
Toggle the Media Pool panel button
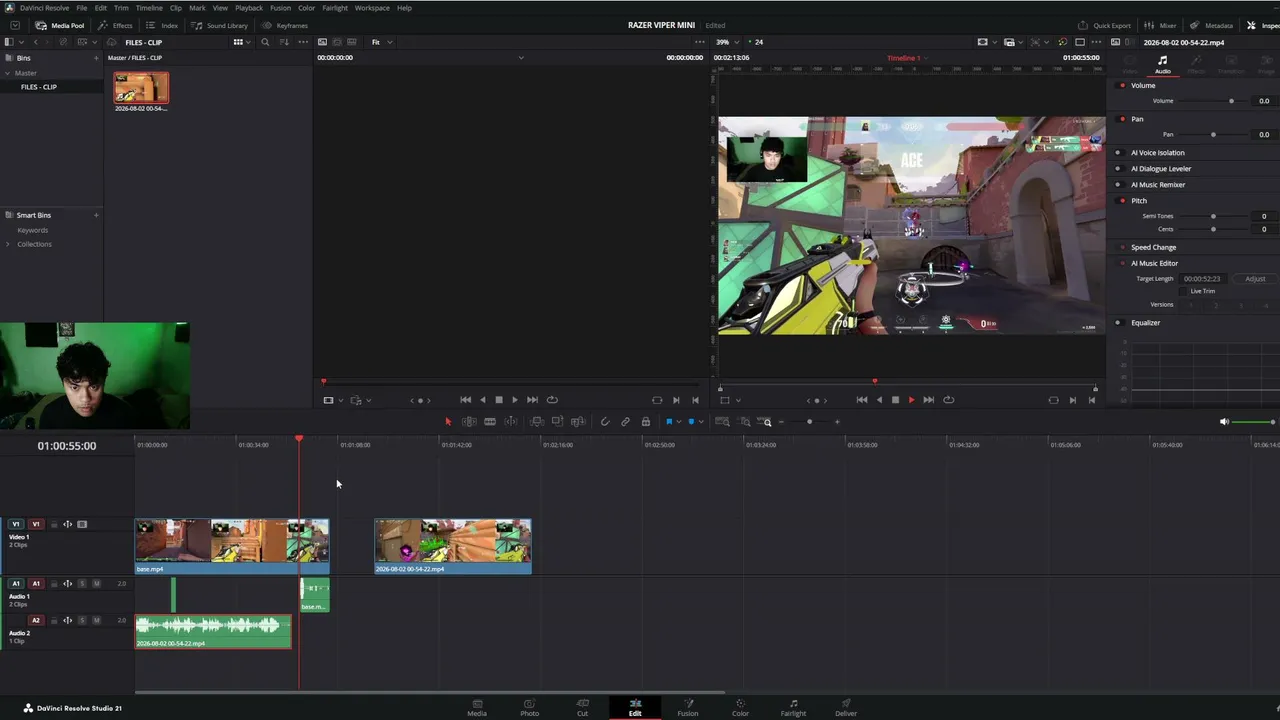click(x=60, y=25)
